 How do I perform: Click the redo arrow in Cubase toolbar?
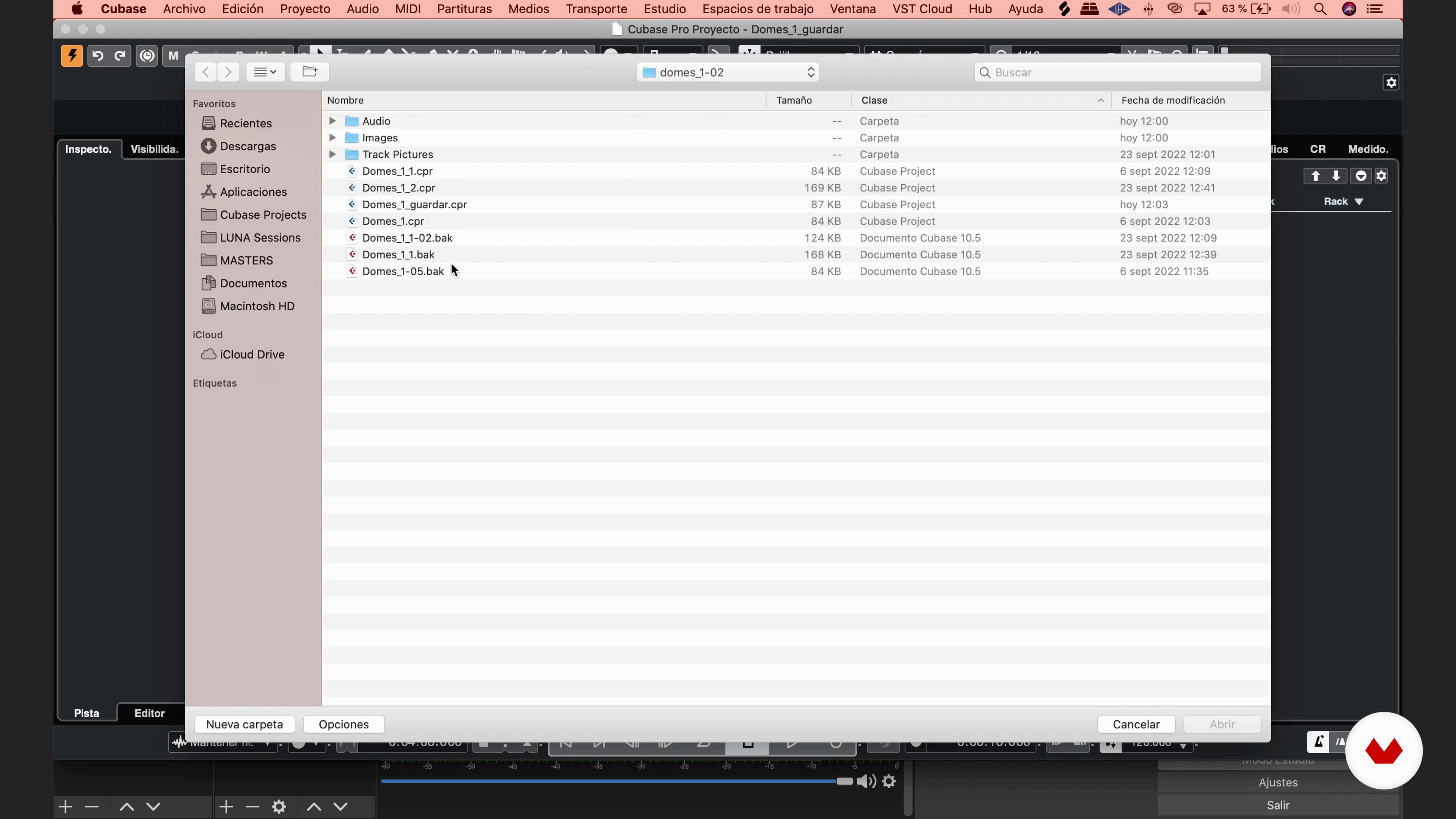[x=120, y=55]
